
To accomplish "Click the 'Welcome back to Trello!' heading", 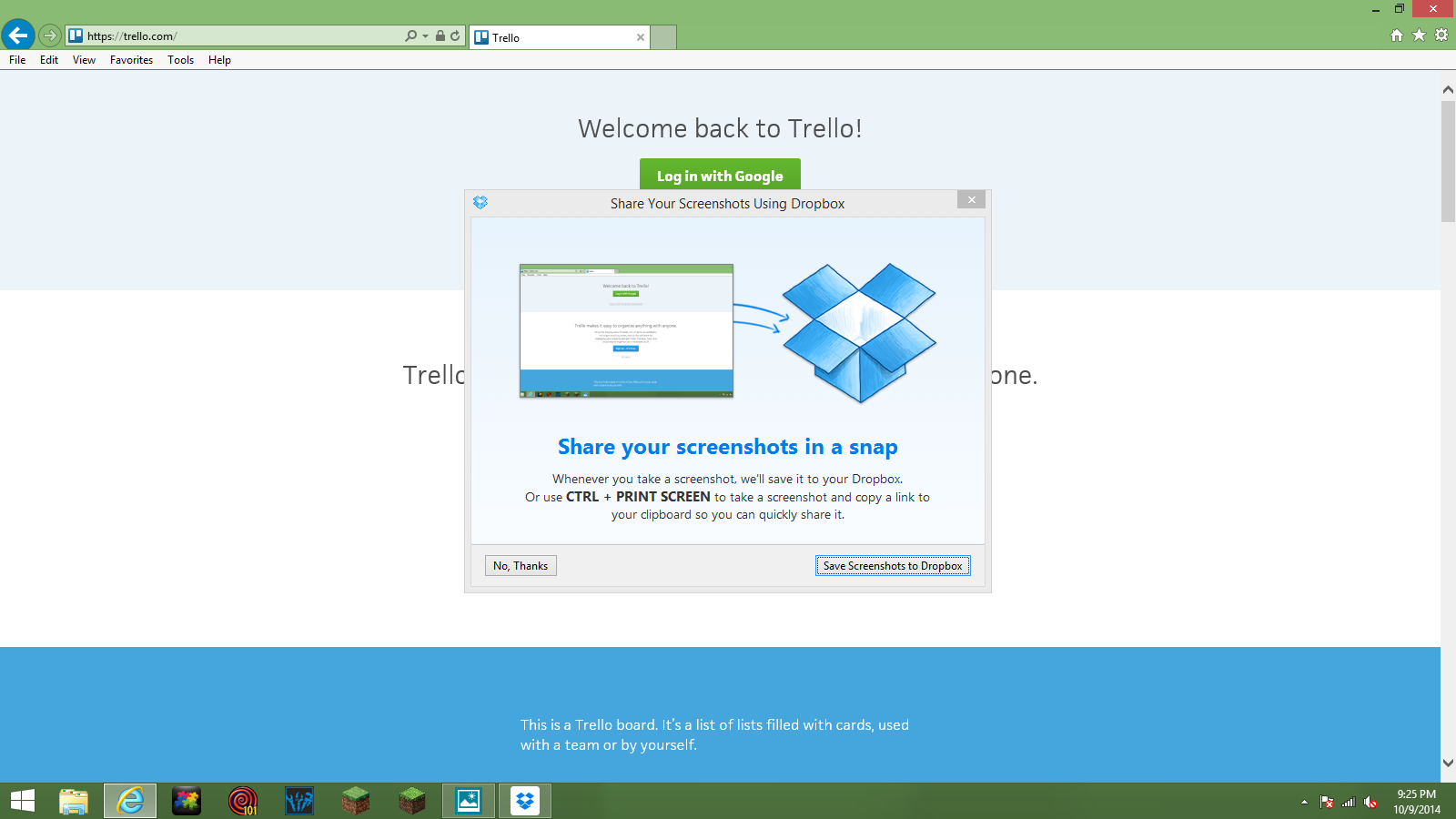I will pyautogui.click(x=720, y=128).
